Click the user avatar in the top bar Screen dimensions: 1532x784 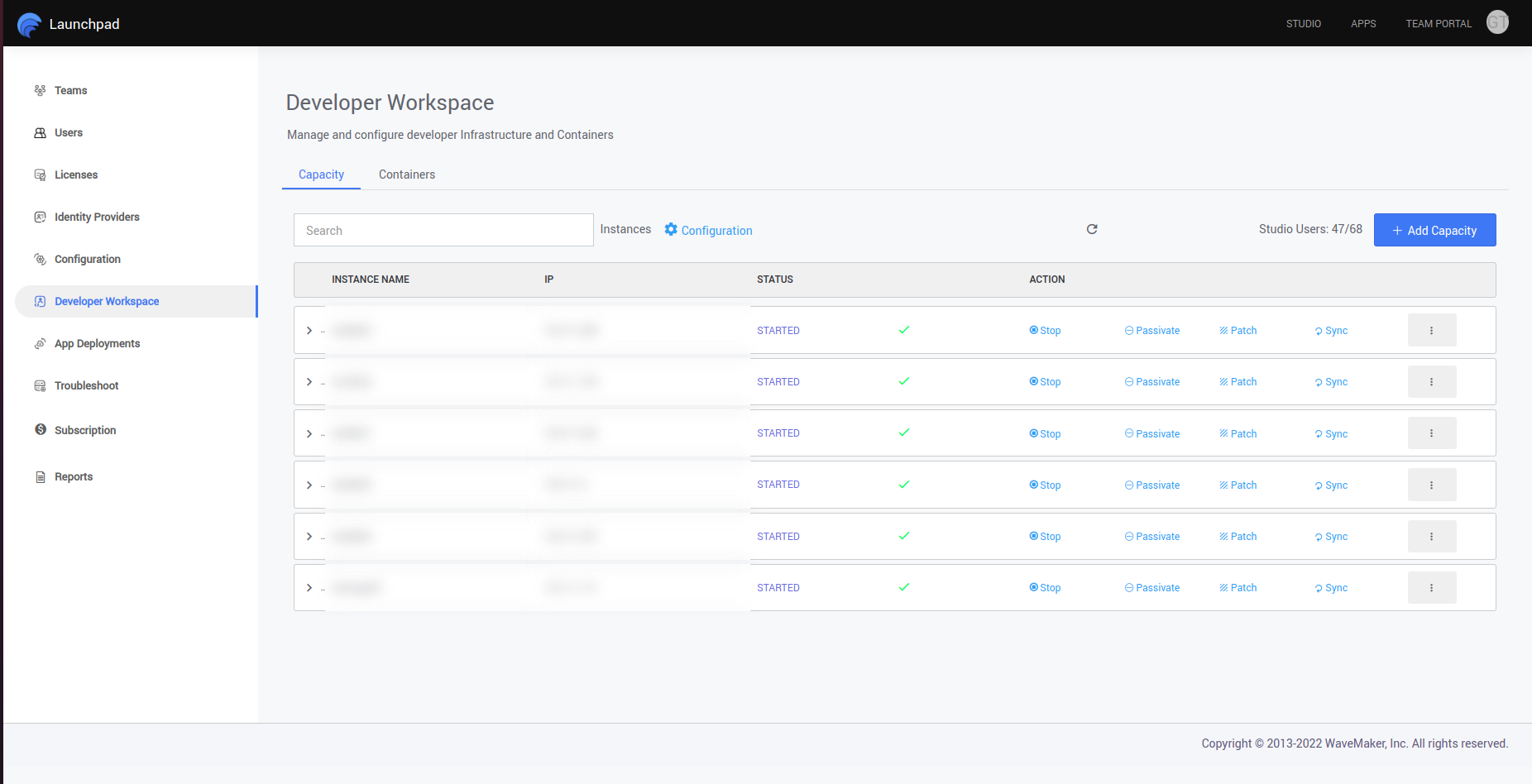click(x=1497, y=22)
